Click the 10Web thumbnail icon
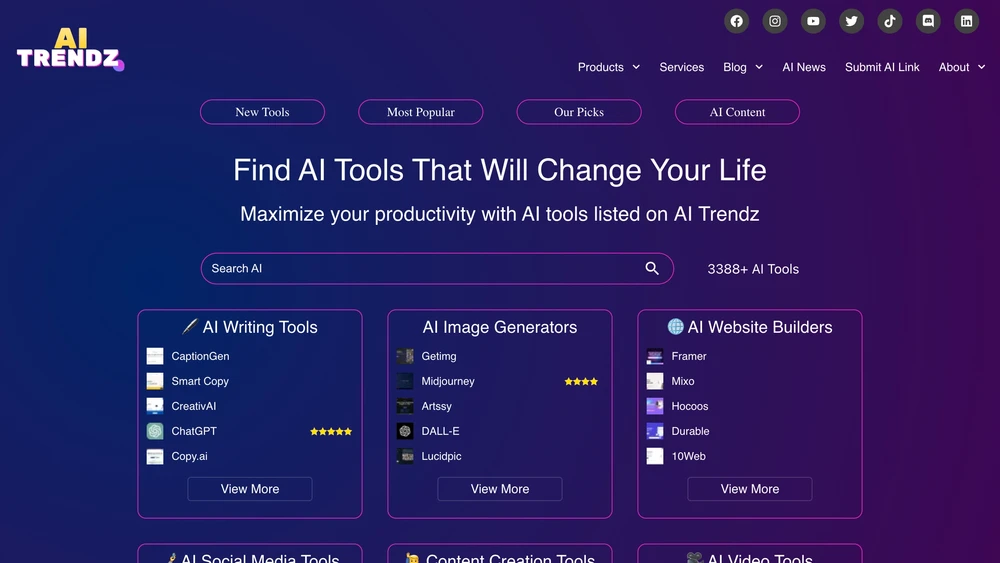 pyautogui.click(x=655, y=456)
